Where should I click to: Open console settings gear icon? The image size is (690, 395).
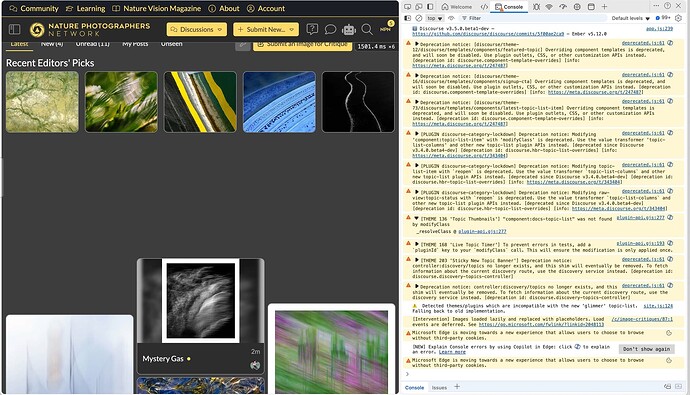(678, 18)
